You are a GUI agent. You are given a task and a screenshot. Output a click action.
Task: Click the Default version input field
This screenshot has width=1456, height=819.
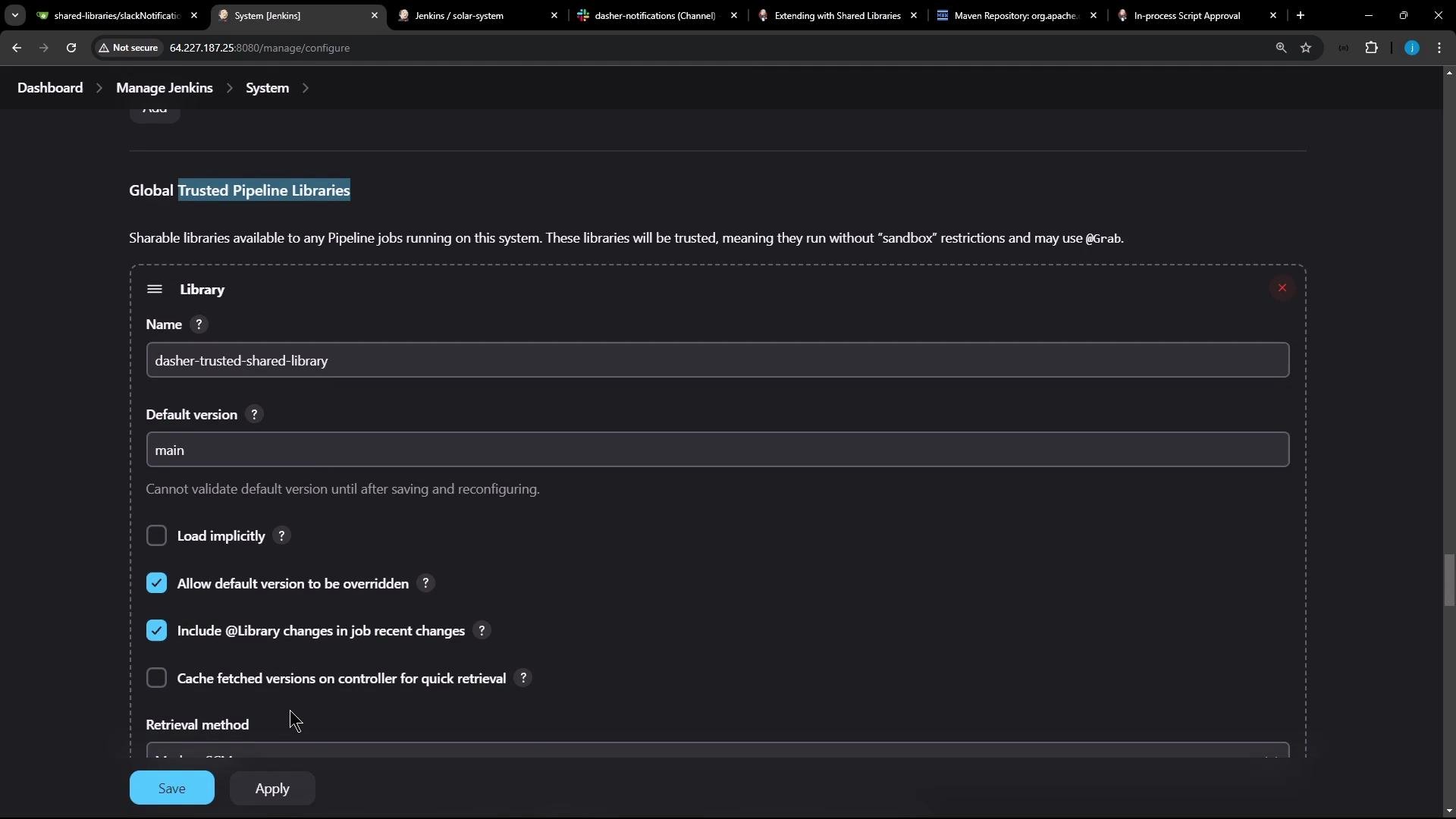(717, 450)
